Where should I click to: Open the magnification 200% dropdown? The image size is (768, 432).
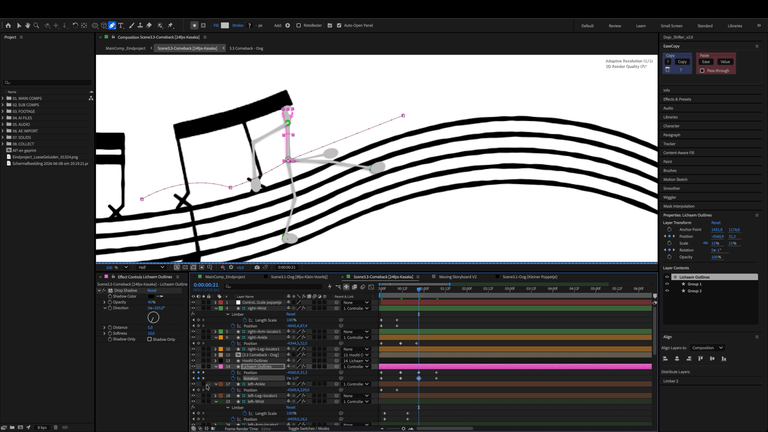116,267
